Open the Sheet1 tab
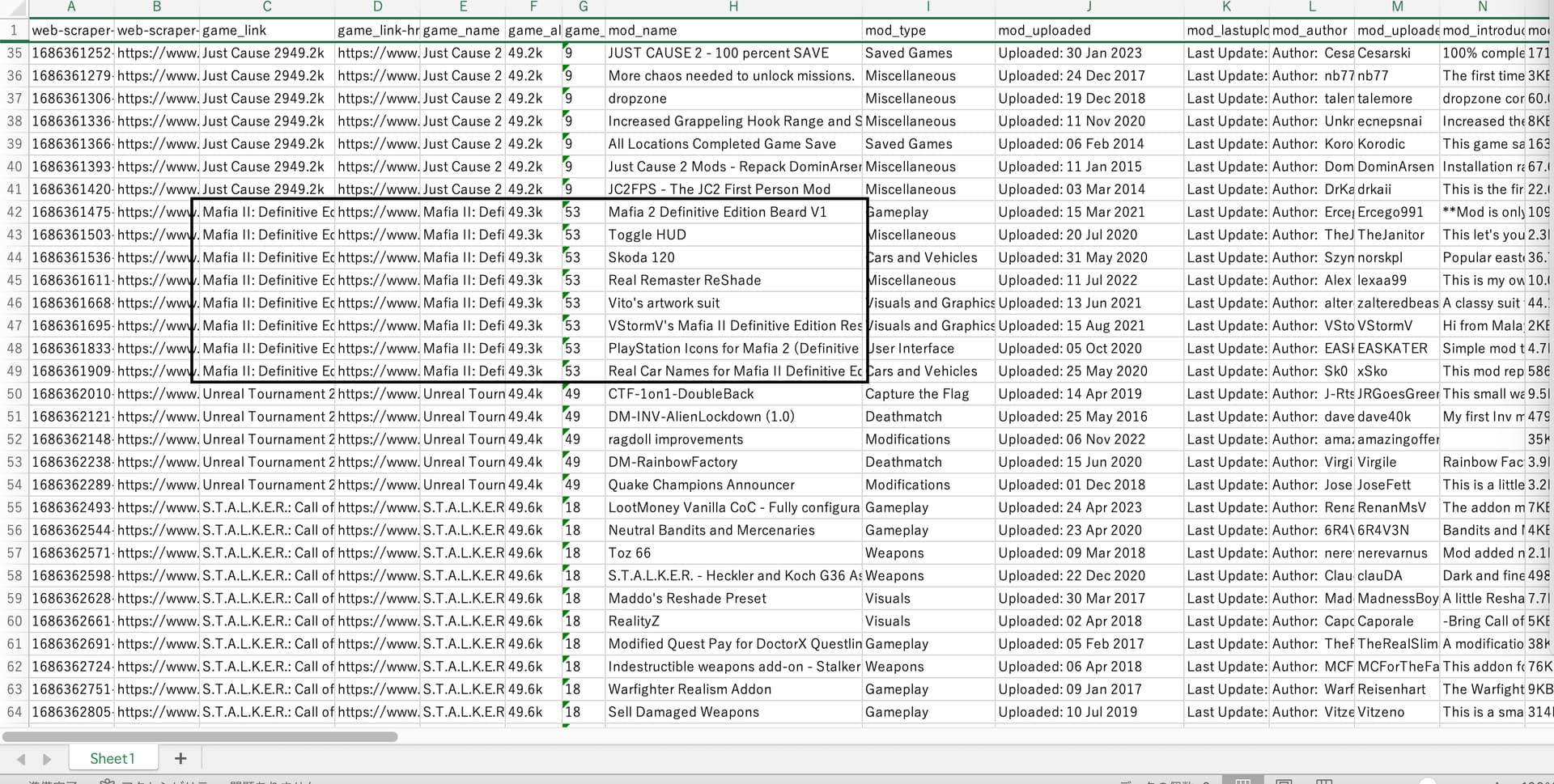Screen dimensions: 1554x784 pyautogui.click(x=112, y=758)
